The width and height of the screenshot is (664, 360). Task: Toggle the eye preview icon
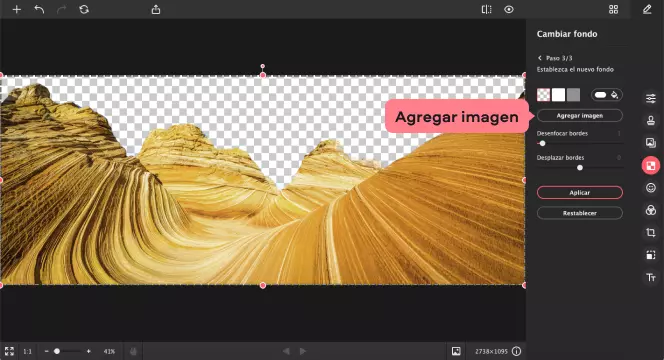click(x=509, y=9)
